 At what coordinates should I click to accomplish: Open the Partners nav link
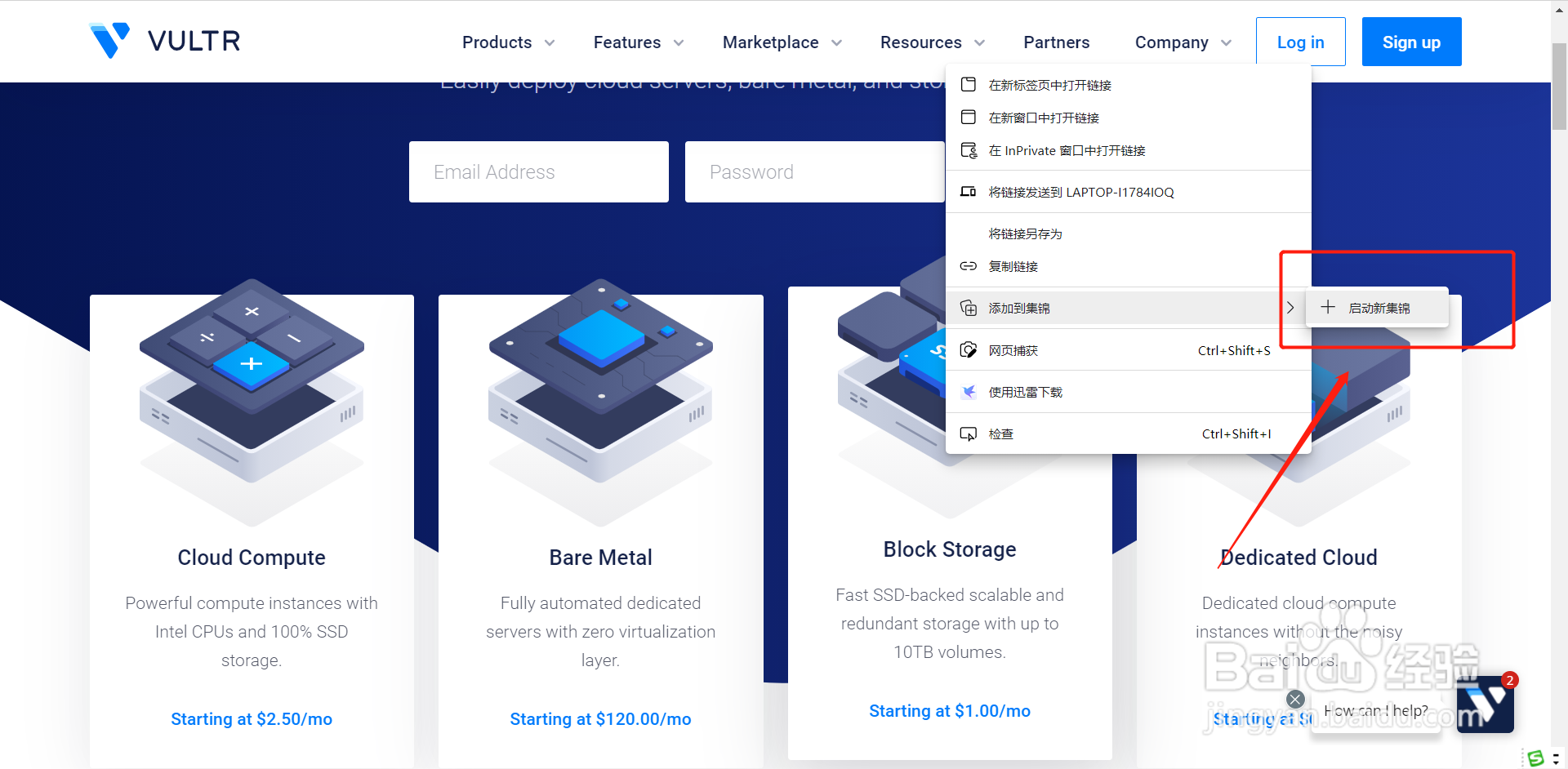1057,42
